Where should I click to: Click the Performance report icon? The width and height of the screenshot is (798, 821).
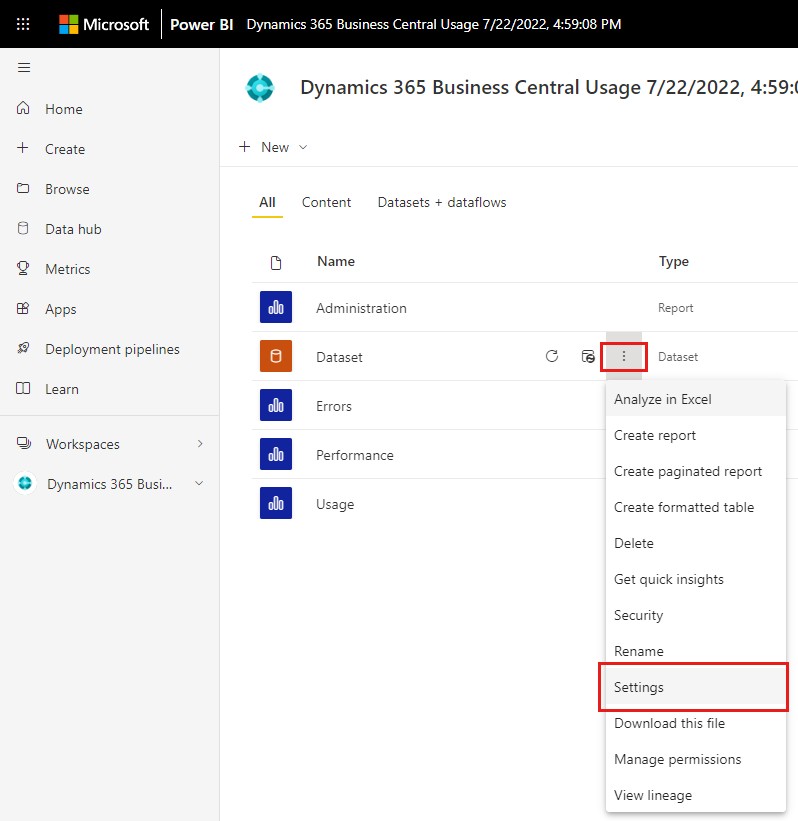coord(276,454)
